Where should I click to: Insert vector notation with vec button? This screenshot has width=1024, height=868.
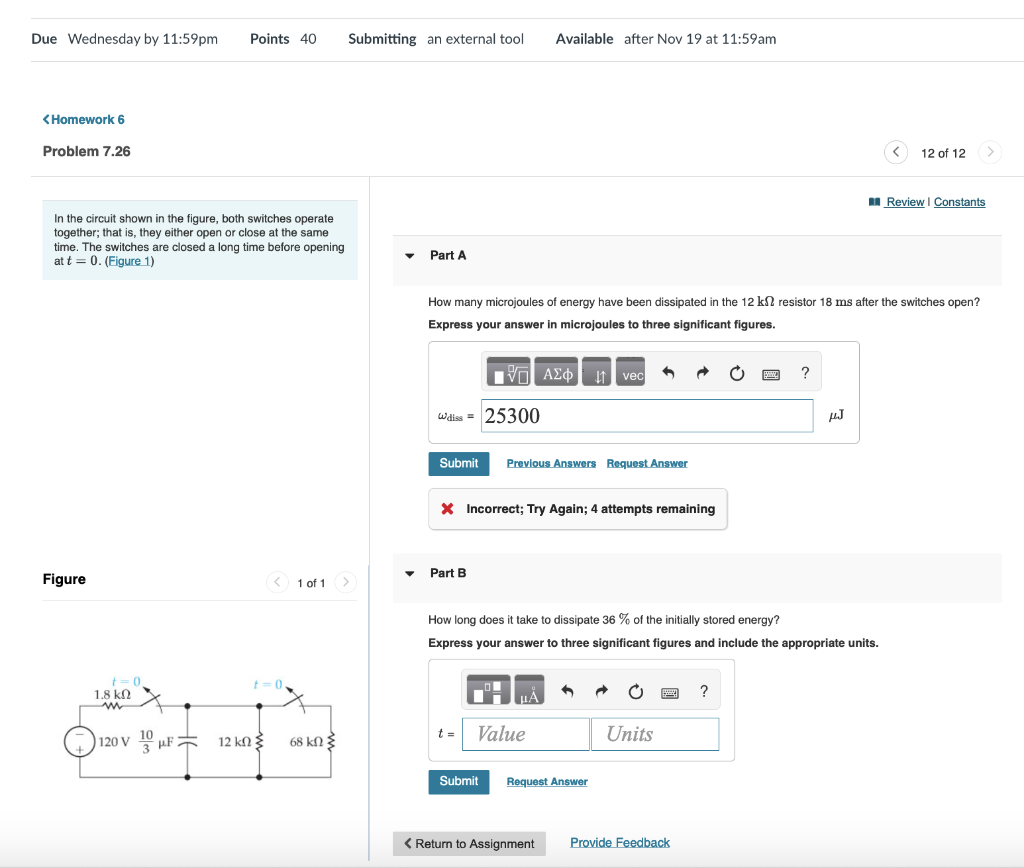[630, 372]
